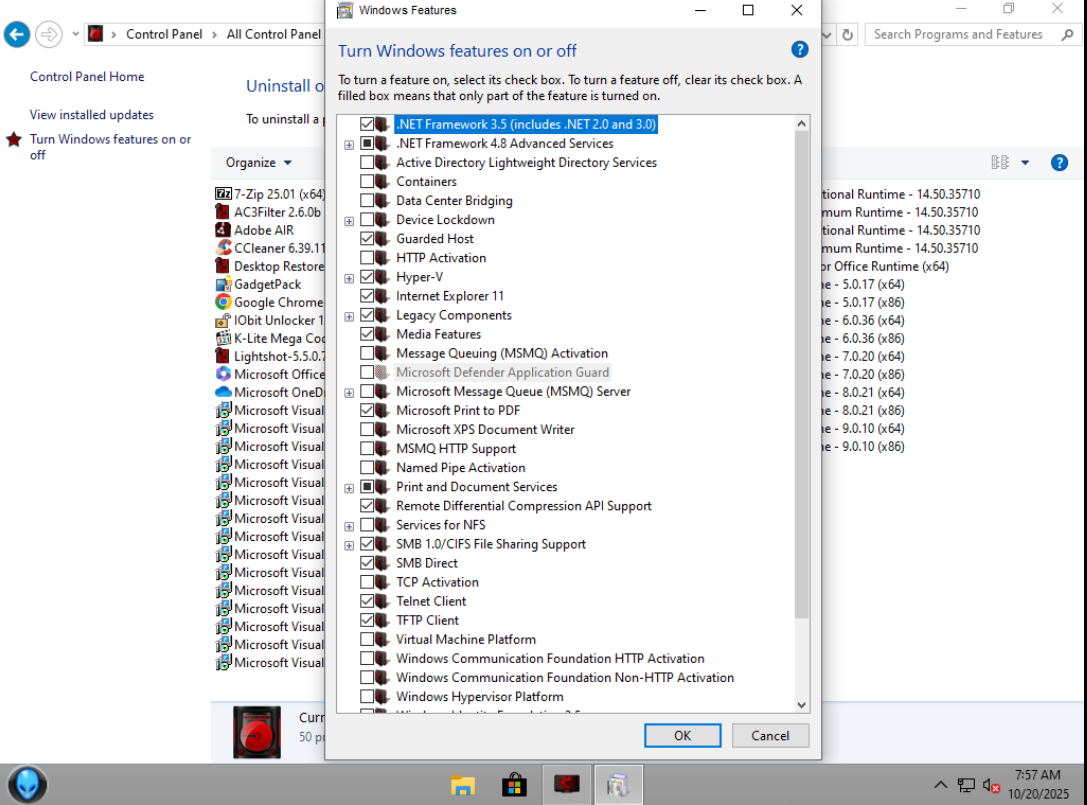Click the alien head Start button
Screen dimensions: 1087x805
(x=28, y=785)
